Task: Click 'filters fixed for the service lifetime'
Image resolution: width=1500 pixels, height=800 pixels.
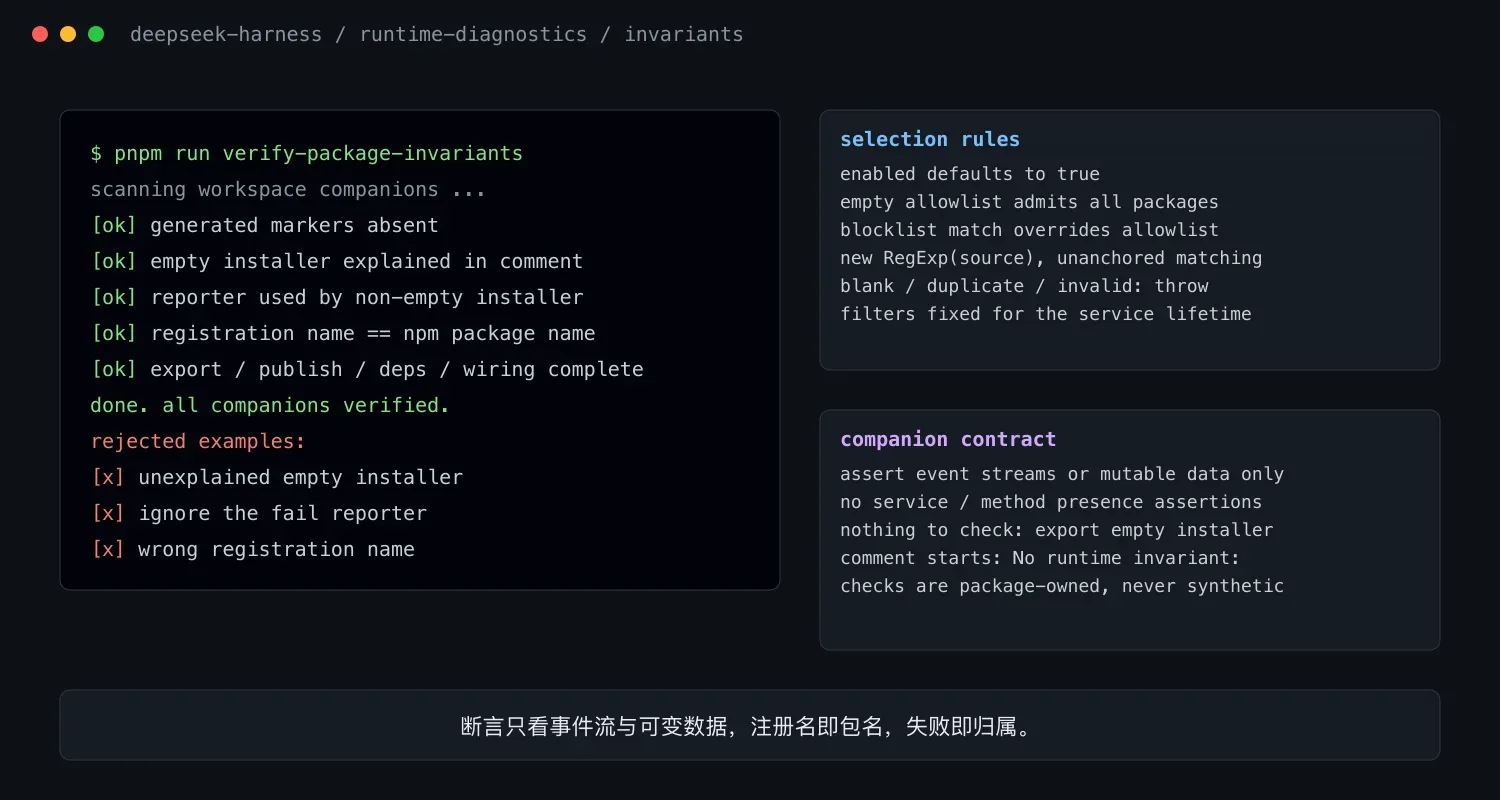Action: click(x=1046, y=314)
